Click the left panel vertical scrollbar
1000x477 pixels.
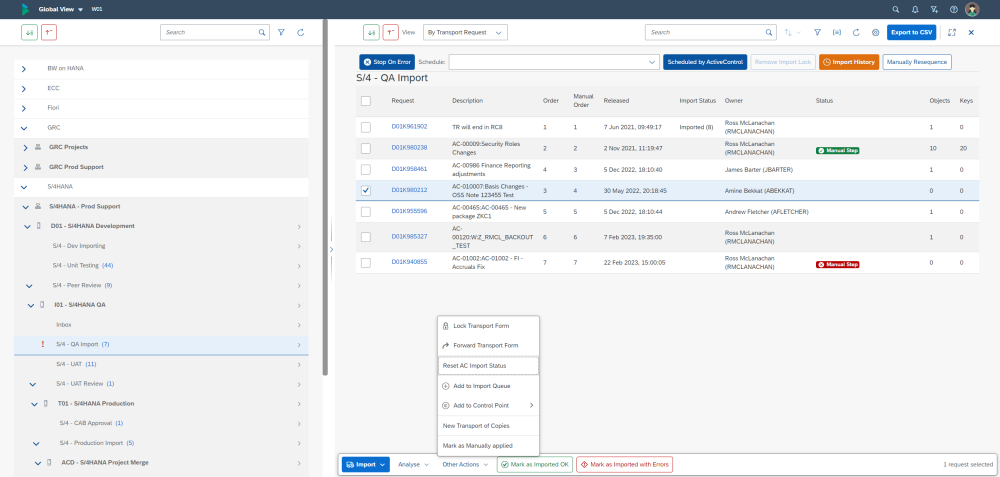click(324, 200)
